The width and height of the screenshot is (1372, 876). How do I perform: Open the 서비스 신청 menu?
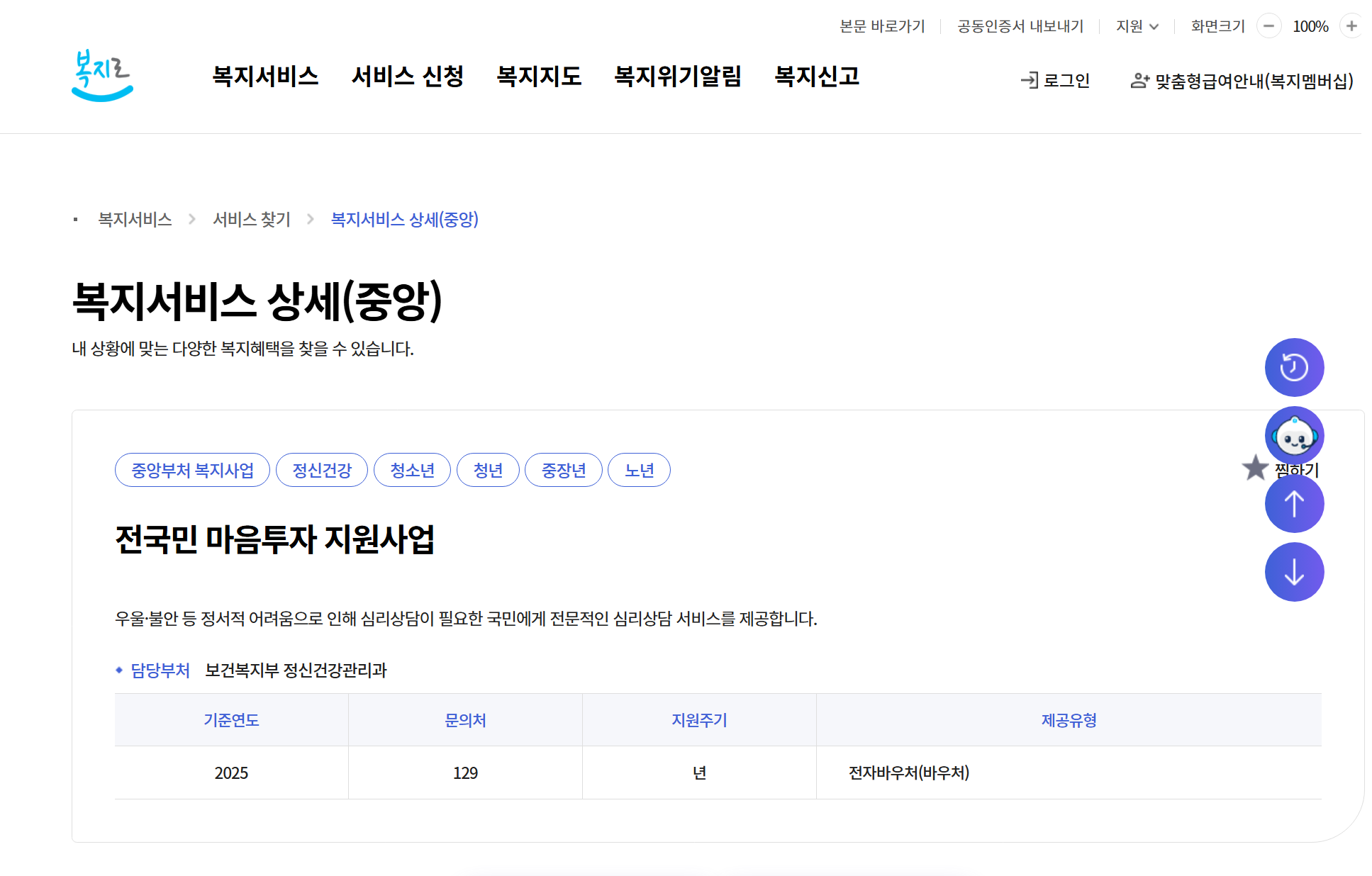pos(408,76)
